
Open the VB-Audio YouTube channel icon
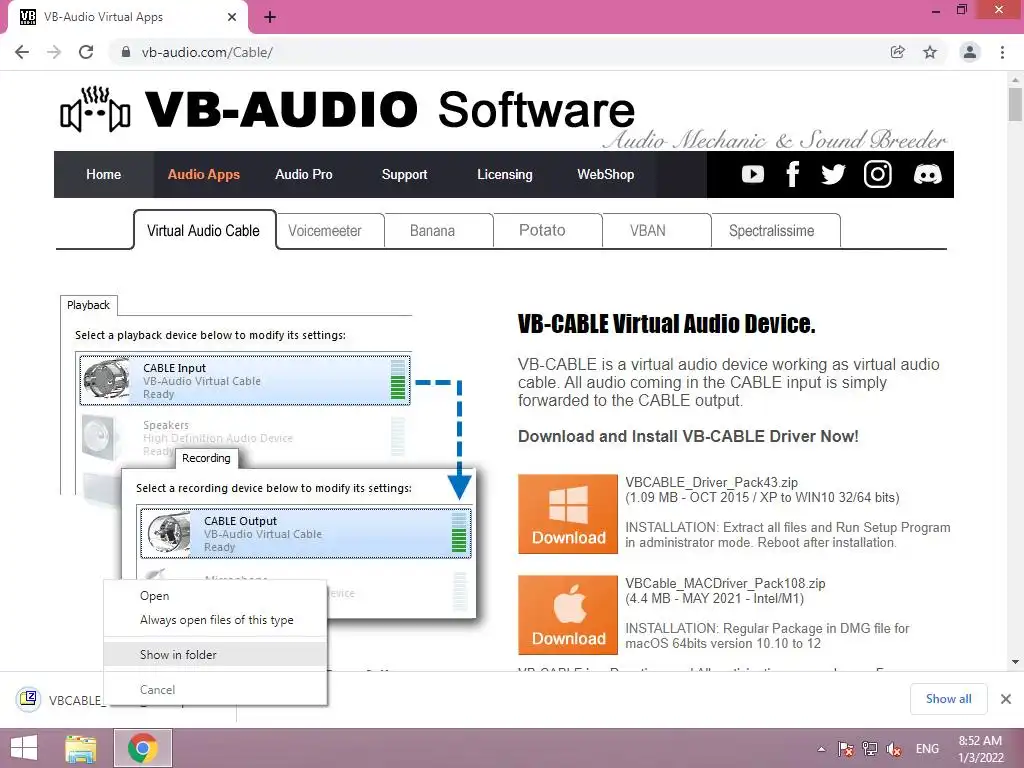point(752,174)
